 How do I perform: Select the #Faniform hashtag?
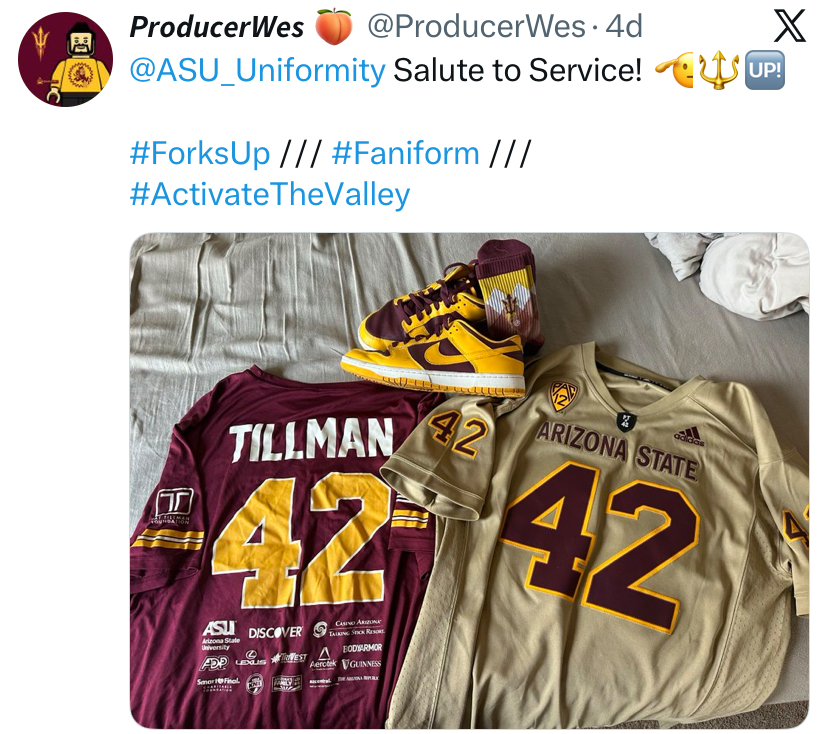(405, 153)
